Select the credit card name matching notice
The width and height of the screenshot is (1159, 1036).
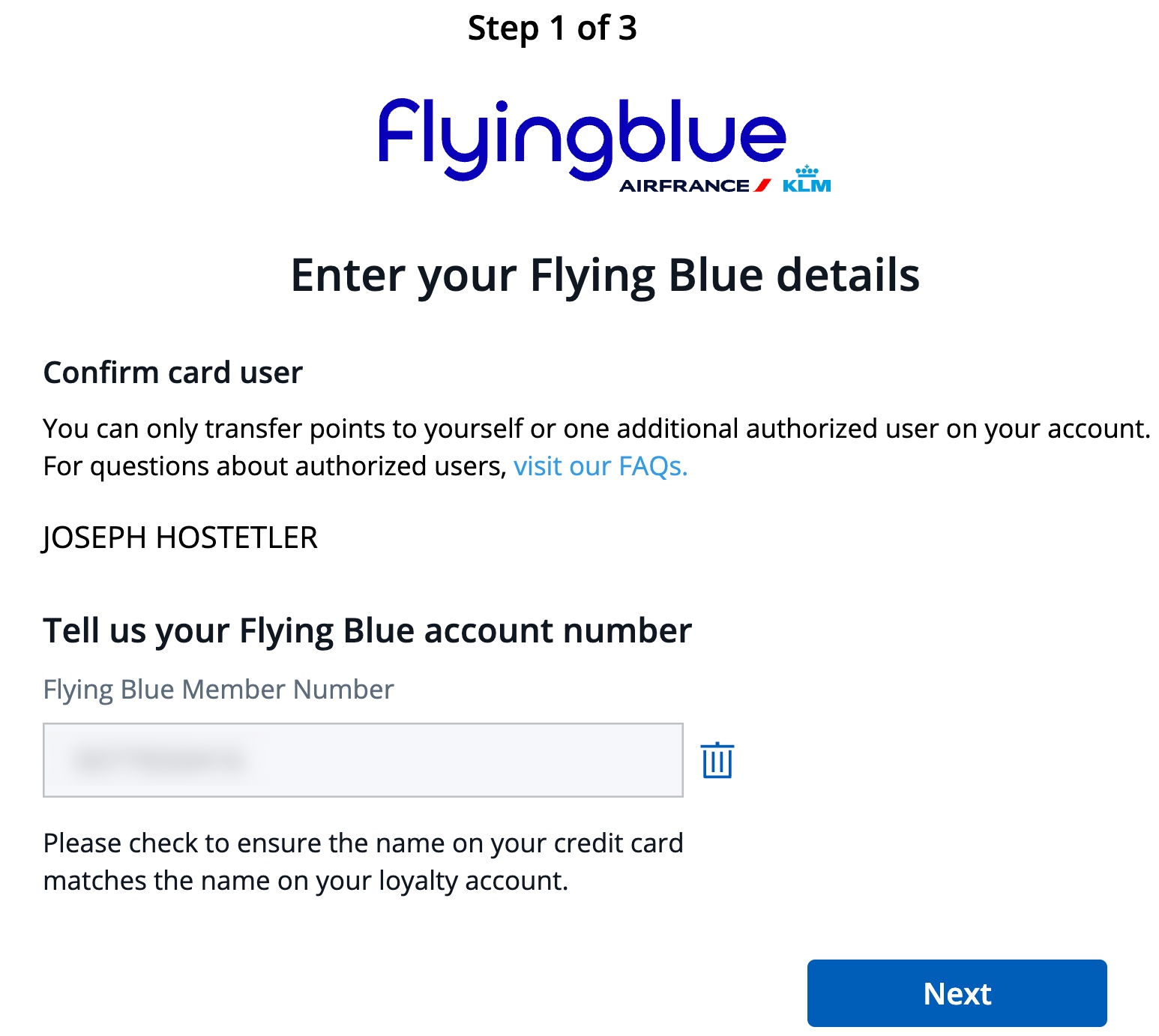click(364, 861)
